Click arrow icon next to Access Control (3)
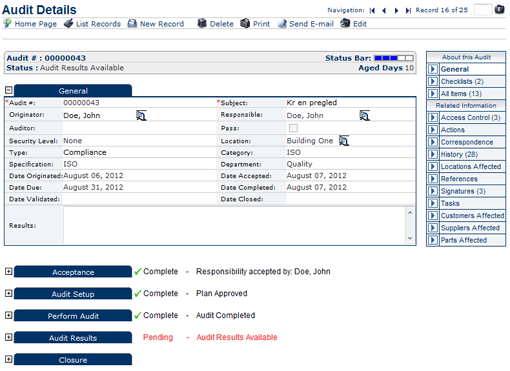 coord(433,118)
